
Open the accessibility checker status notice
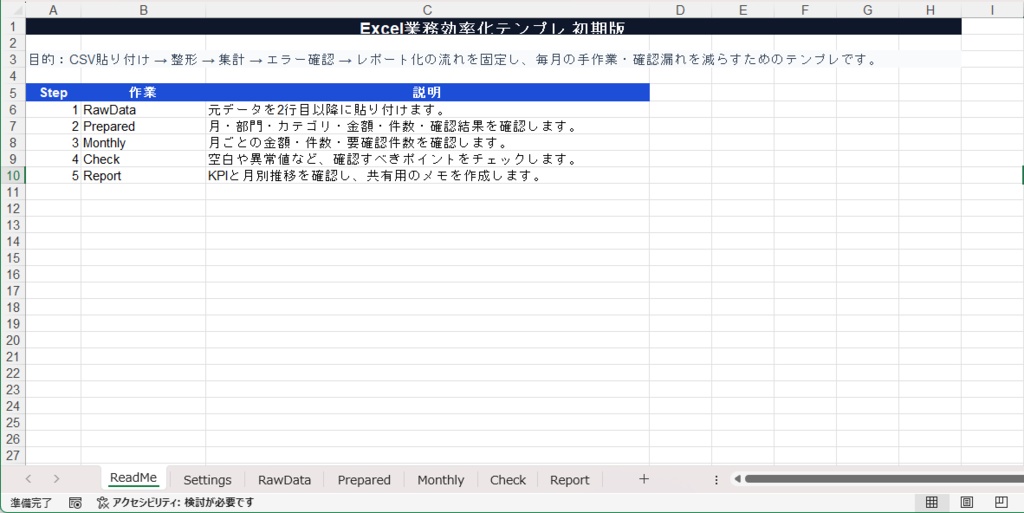point(175,503)
